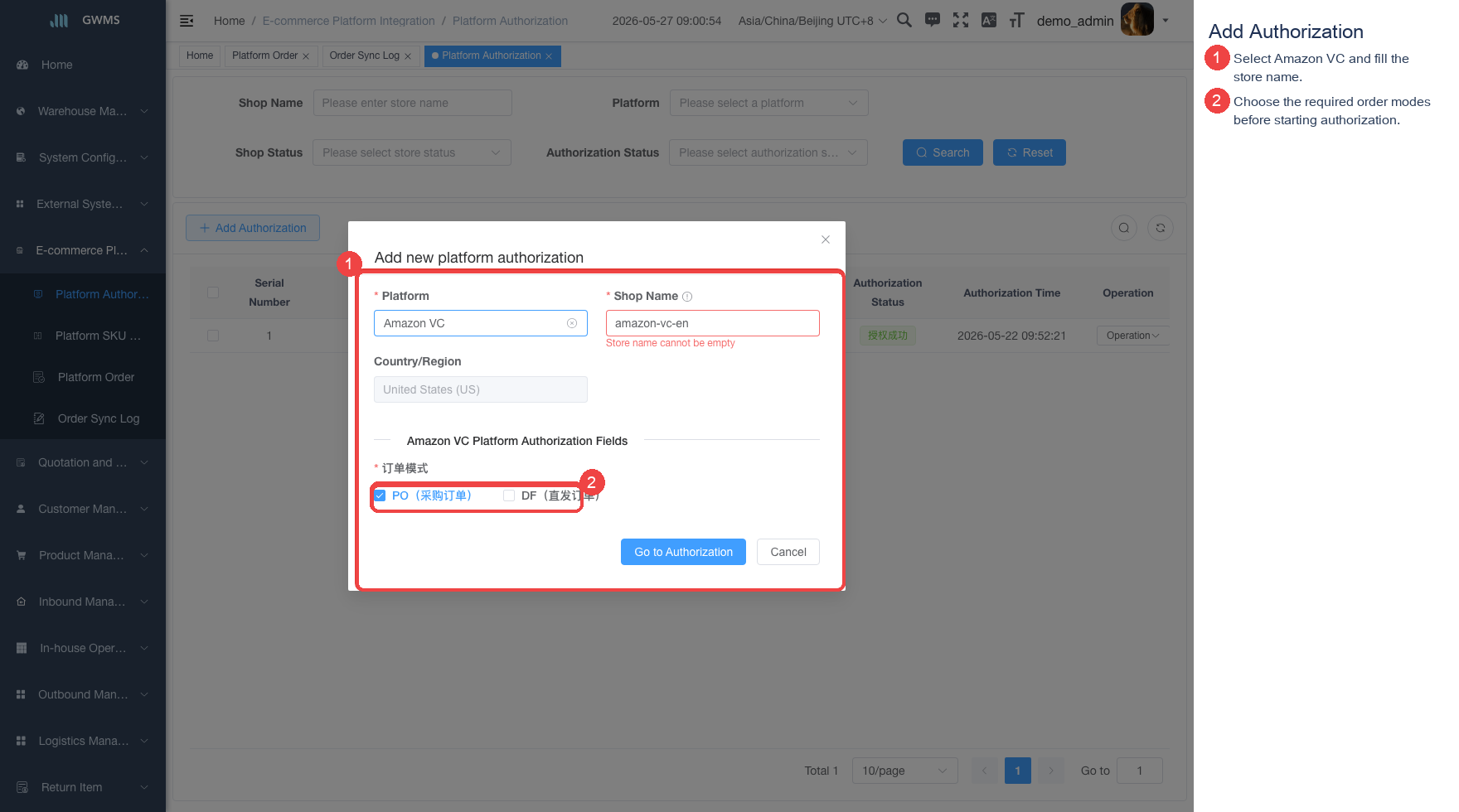Close the Platform Order tab
The height and width of the screenshot is (812, 1459).
coord(306,56)
